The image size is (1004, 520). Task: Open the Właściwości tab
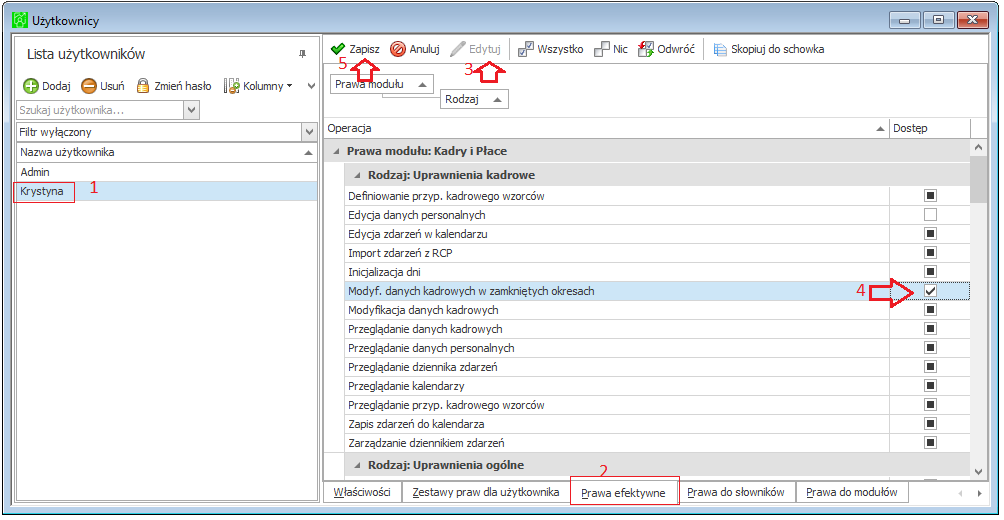362,492
